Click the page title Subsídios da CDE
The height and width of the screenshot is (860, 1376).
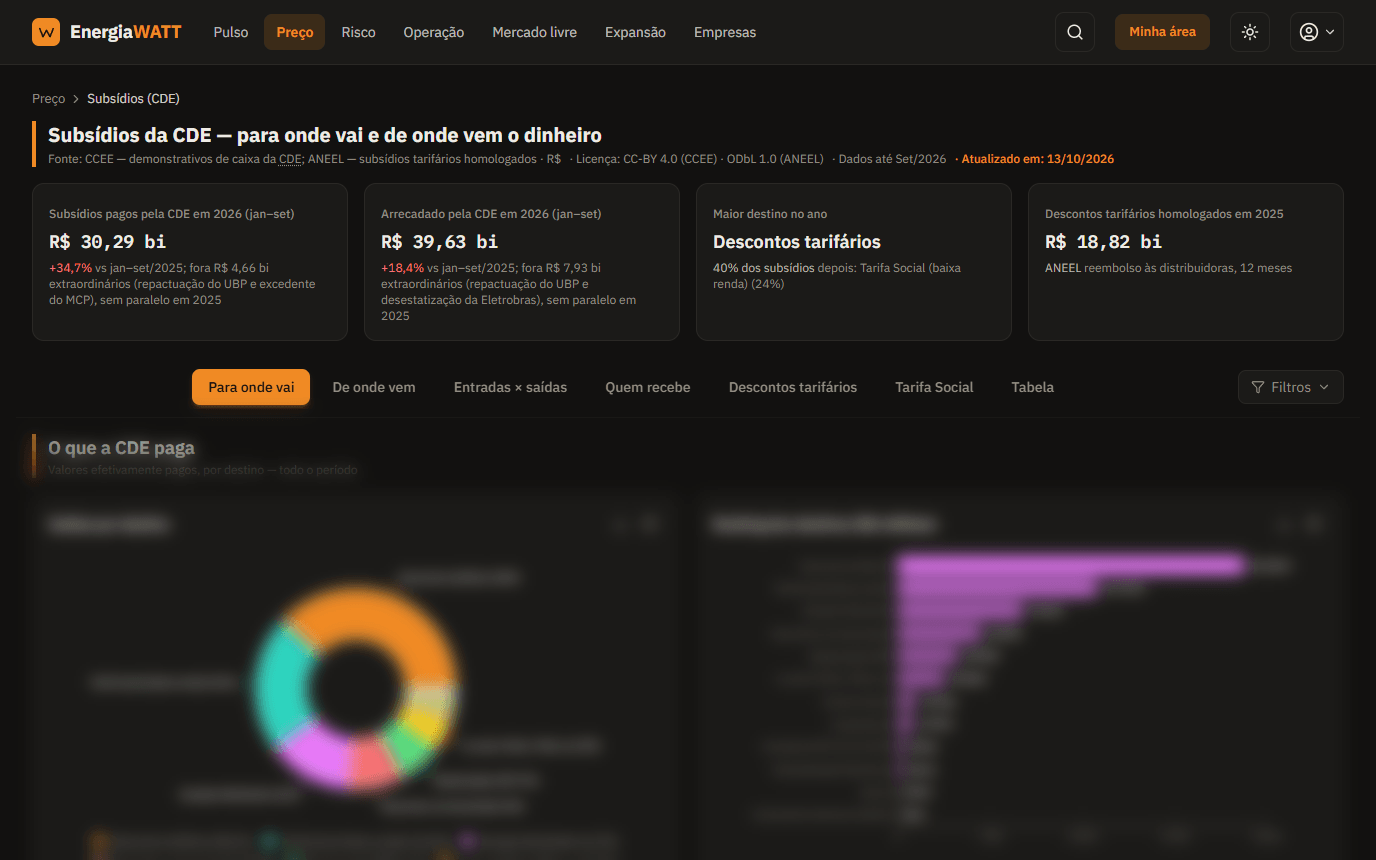[x=325, y=135]
